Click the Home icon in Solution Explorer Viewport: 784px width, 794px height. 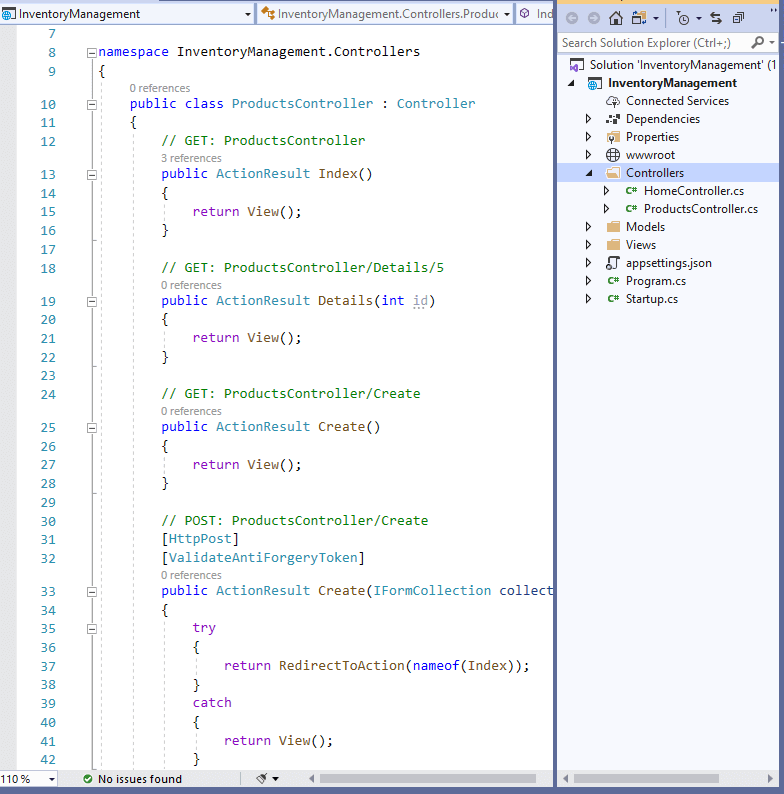click(x=616, y=18)
